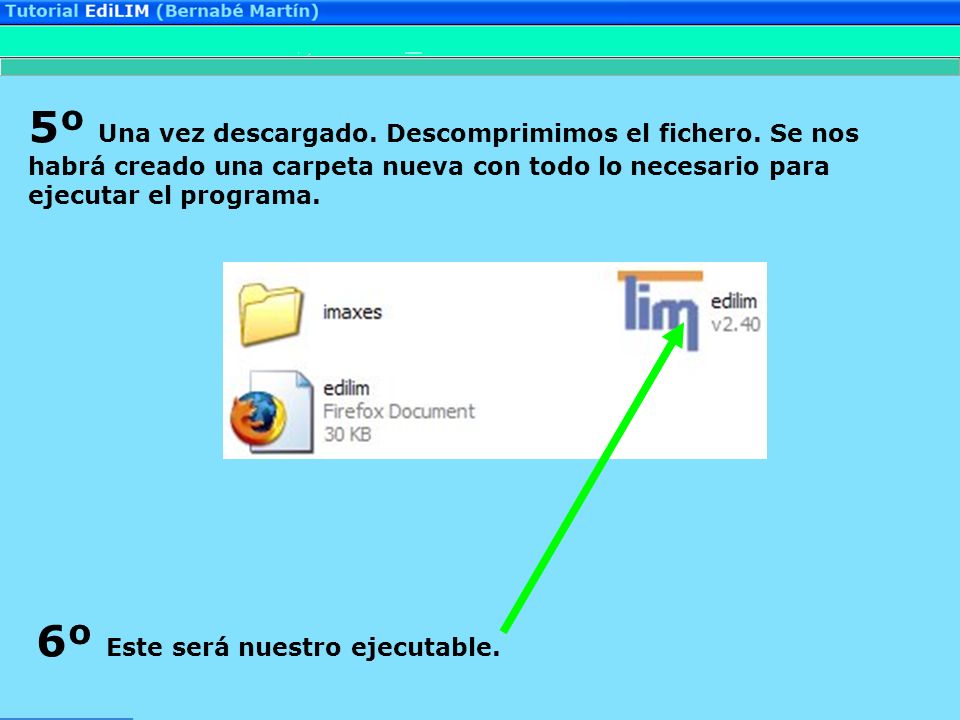
Task: Click 'edilim' label above Firefox Document
Action: tap(346, 388)
